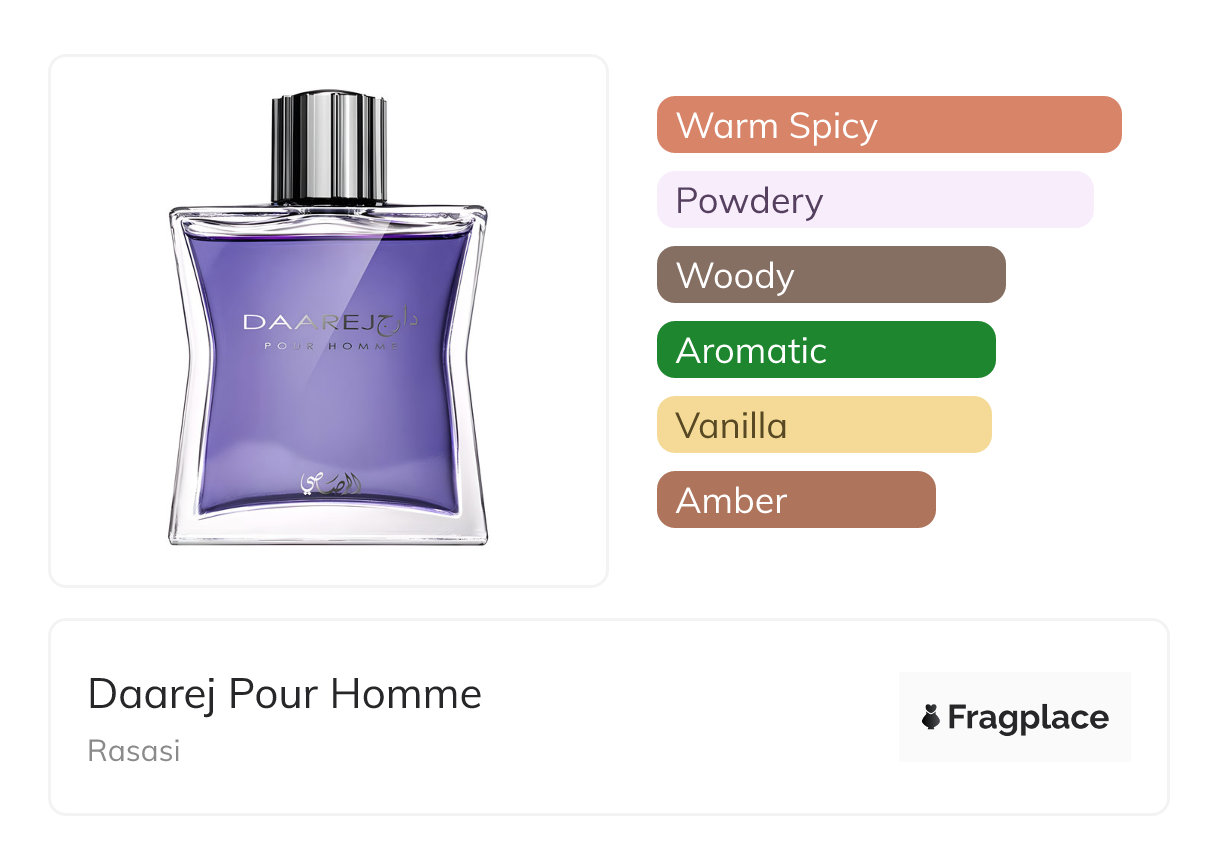
Task: Click the POUR HOMME text on the bottle
Action: [x=332, y=347]
